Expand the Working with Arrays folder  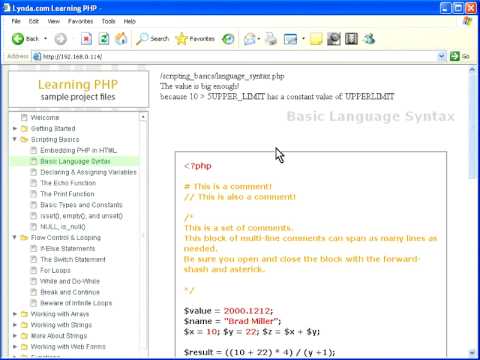pyautogui.click(x=15, y=314)
